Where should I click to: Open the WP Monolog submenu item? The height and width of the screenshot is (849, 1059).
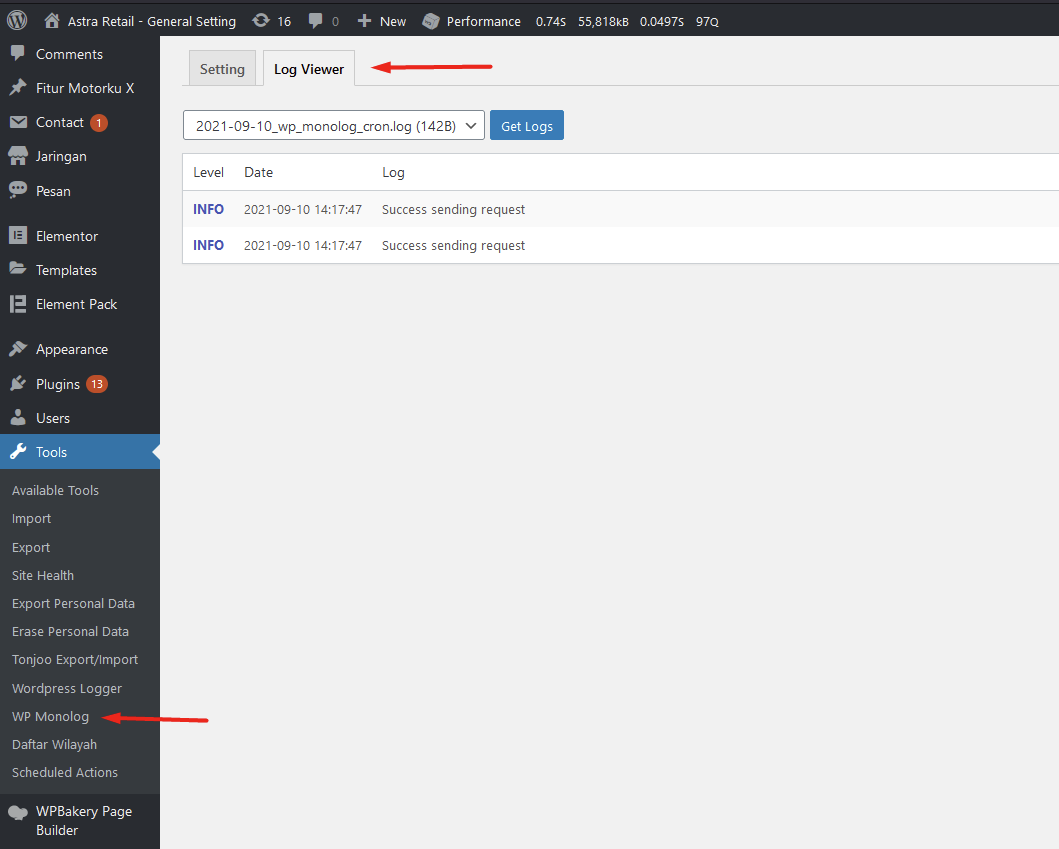(50, 717)
